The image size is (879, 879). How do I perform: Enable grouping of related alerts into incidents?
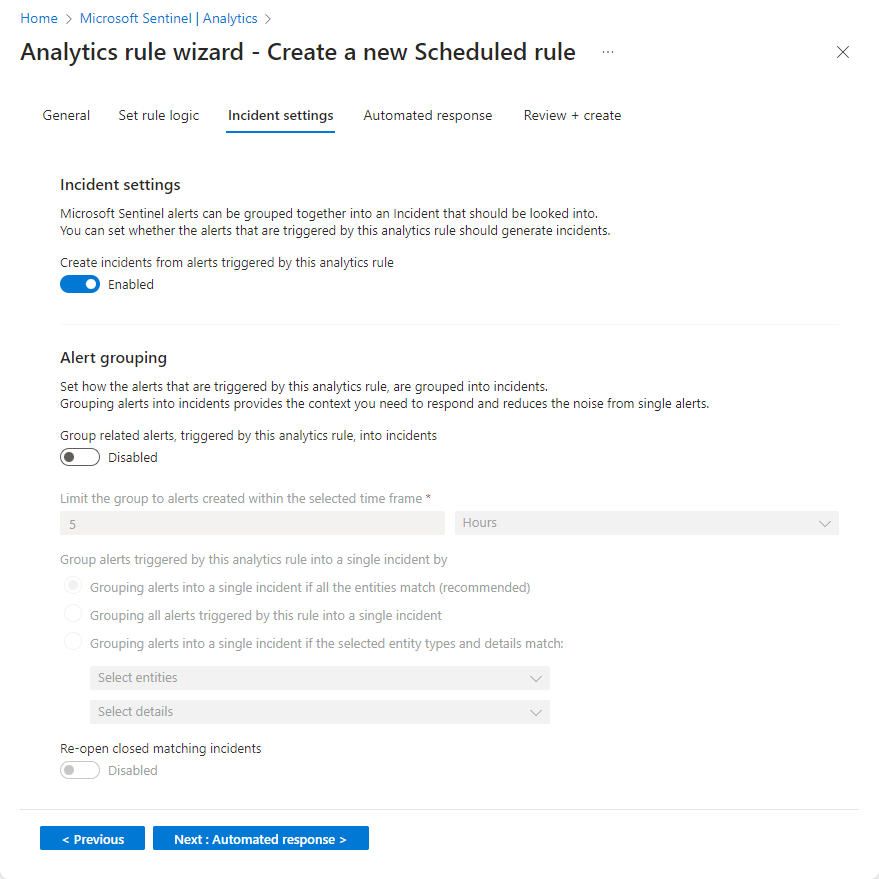(x=80, y=457)
